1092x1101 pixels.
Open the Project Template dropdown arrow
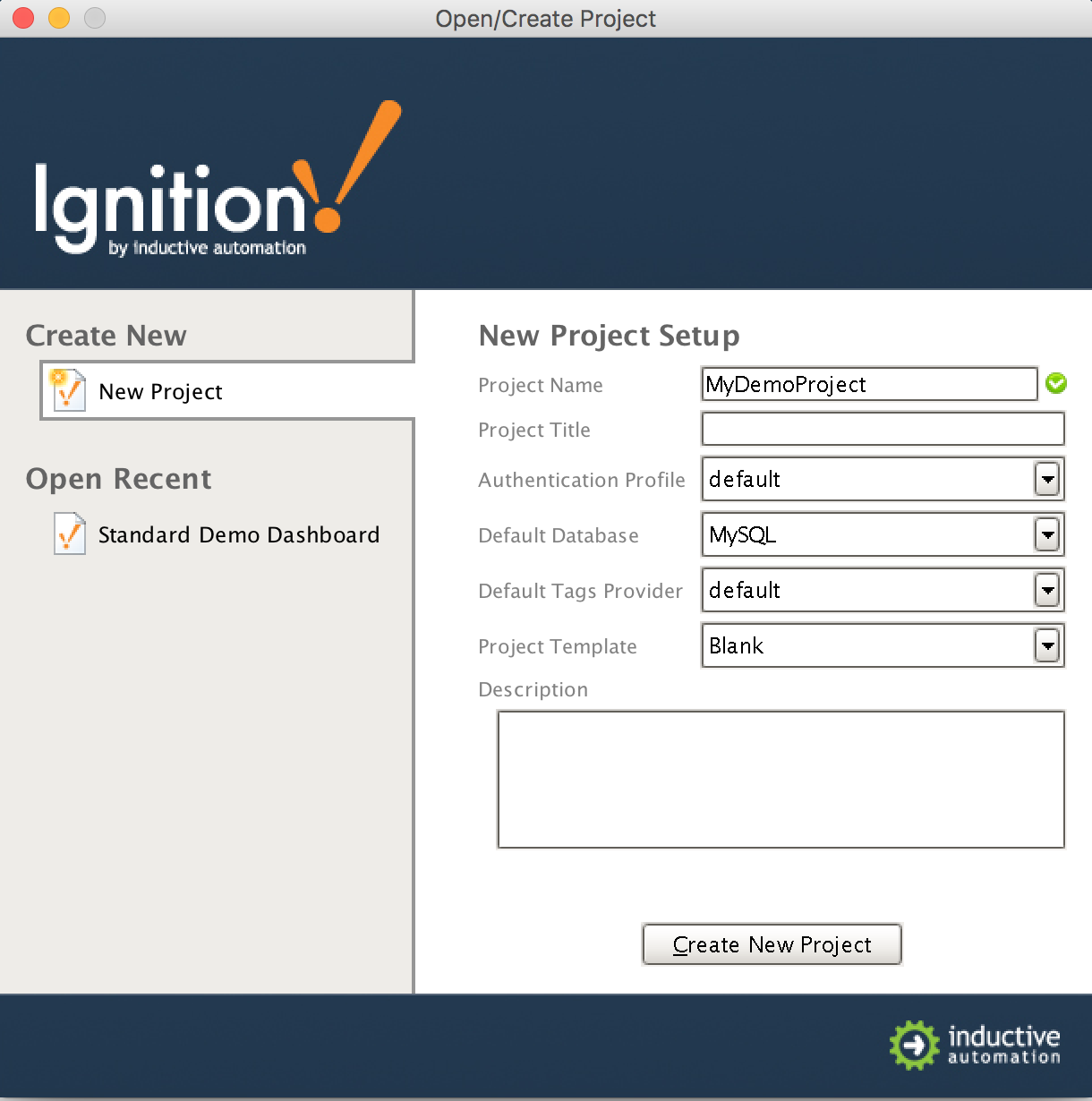pos(1047,646)
